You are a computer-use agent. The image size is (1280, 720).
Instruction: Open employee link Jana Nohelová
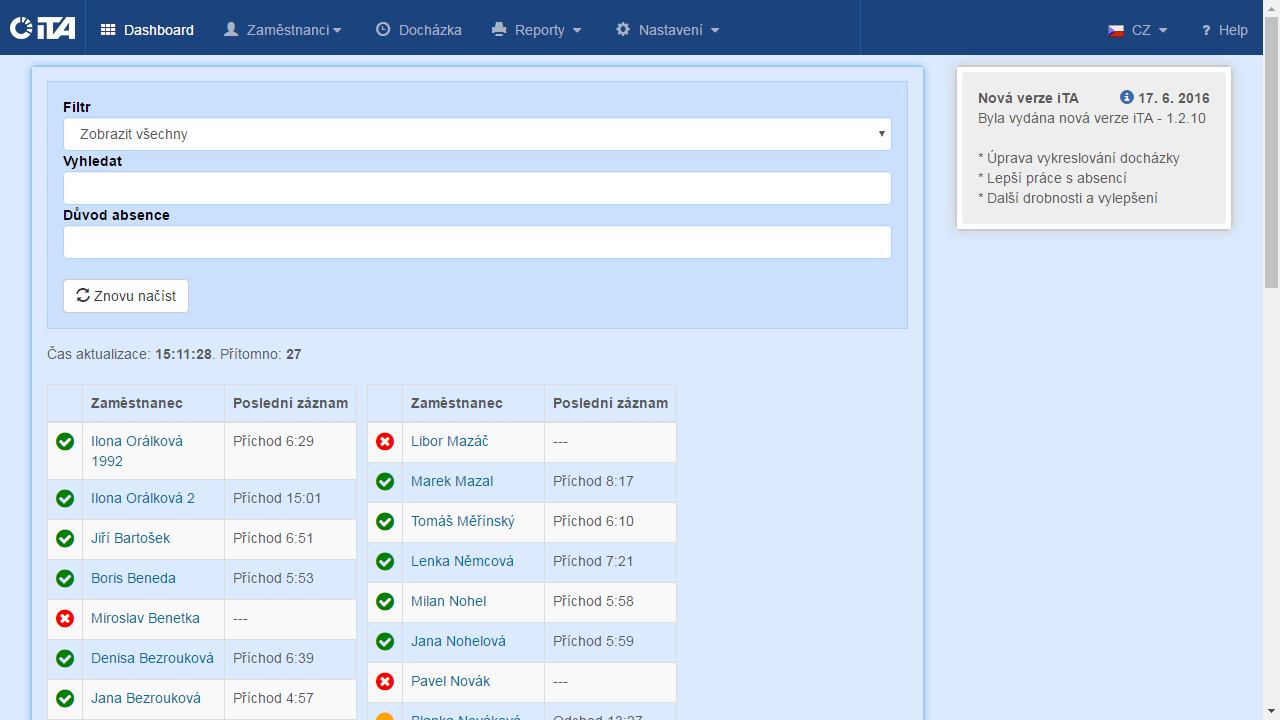pyautogui.click(x=458, y=641)
